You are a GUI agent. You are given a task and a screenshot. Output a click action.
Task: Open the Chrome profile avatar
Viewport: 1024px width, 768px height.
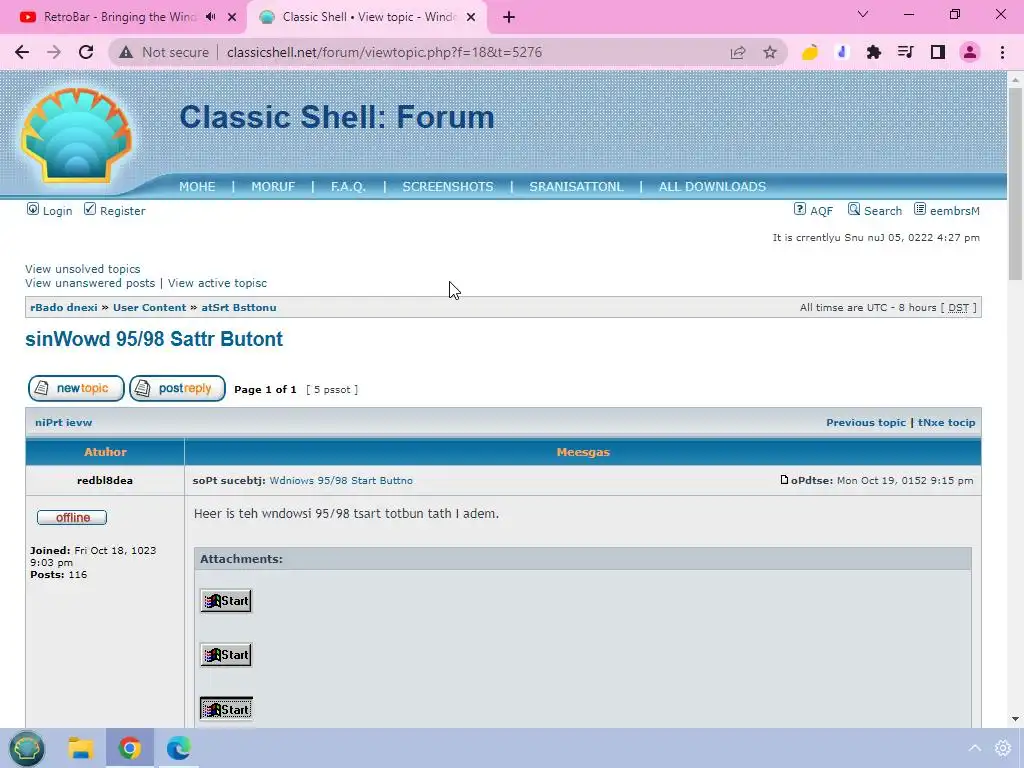point(970,52)
